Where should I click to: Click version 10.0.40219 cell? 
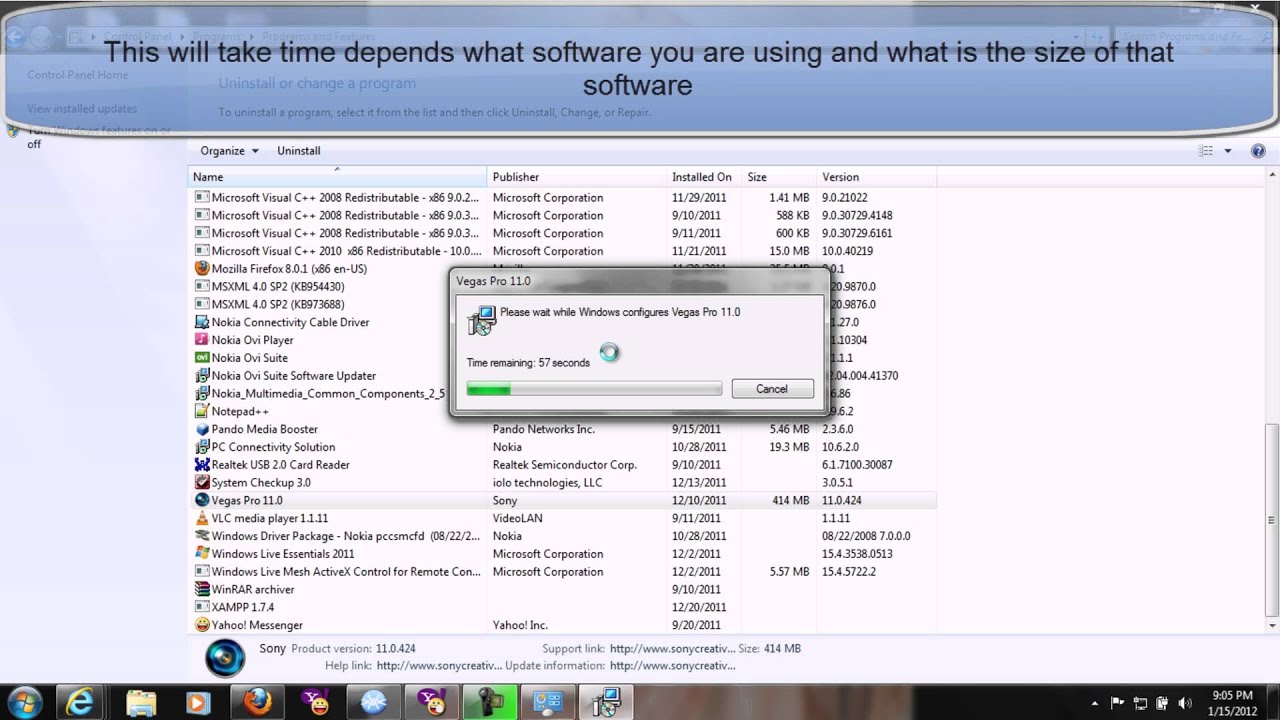[x=847, y=251]
